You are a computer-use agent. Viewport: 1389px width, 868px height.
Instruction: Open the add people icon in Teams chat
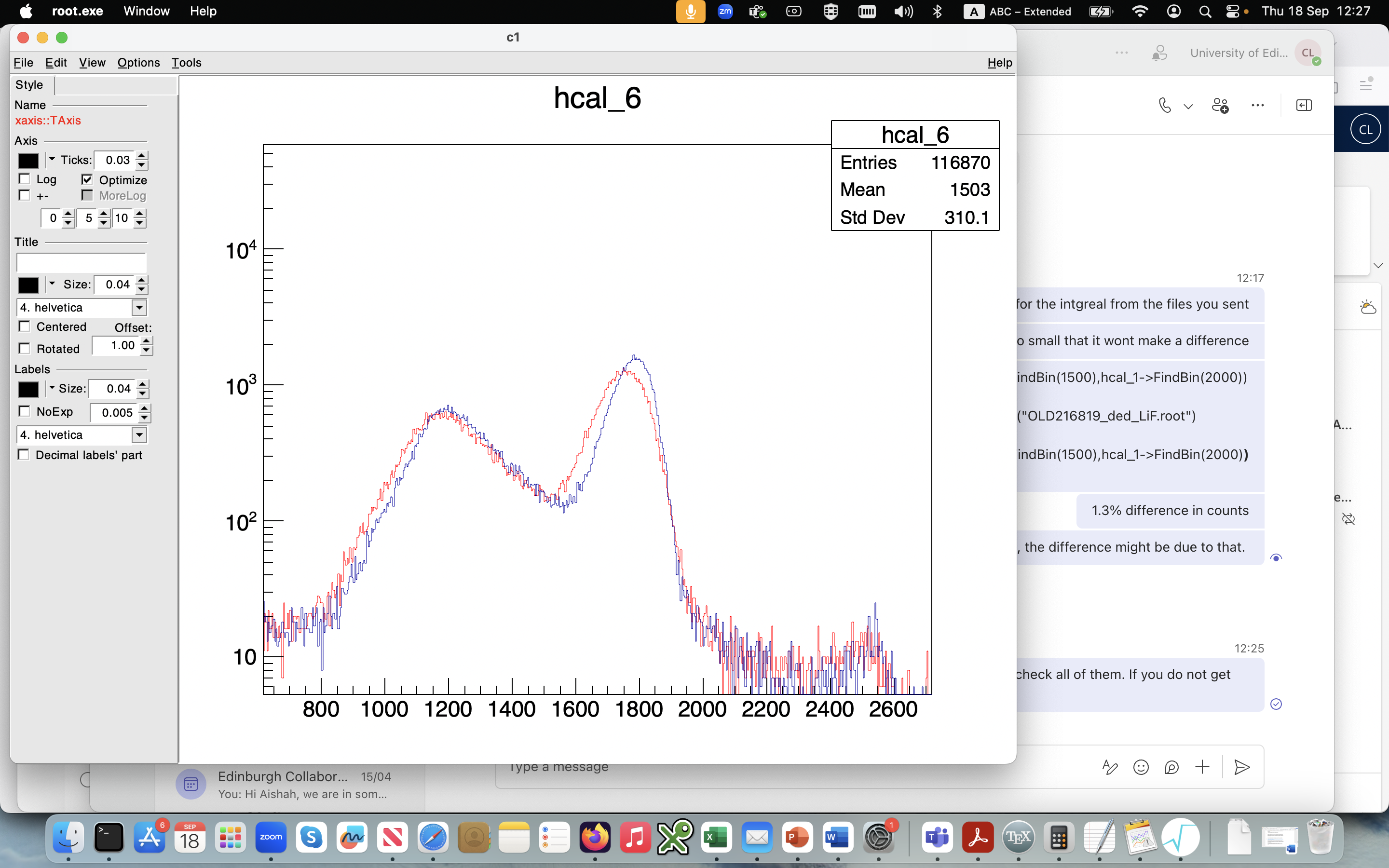(x=1221, y=105)
